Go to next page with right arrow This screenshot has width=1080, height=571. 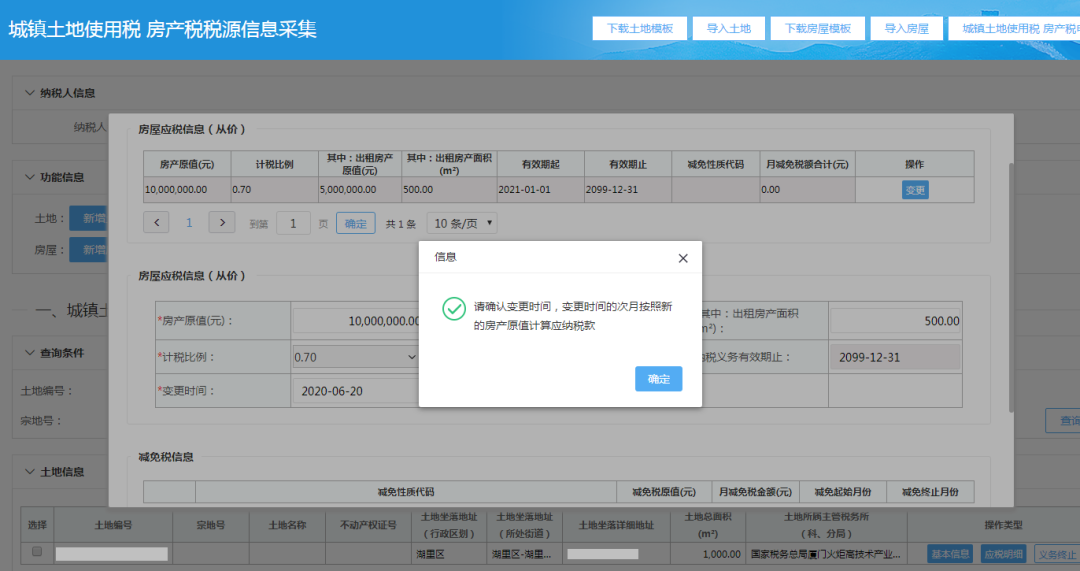click(222, 222)
